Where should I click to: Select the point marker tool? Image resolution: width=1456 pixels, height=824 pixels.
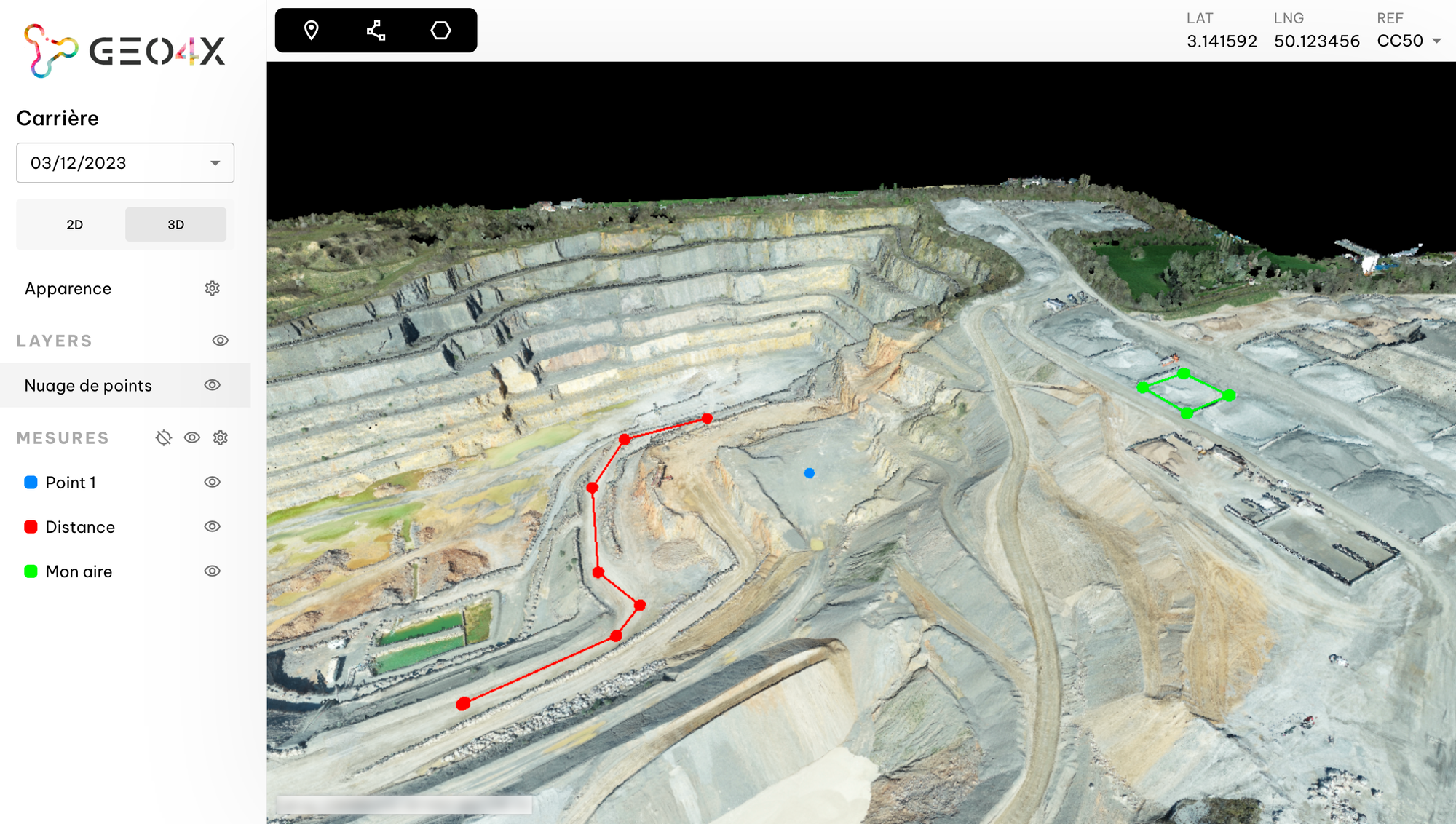pyautogui.click(x=312, y=31)
